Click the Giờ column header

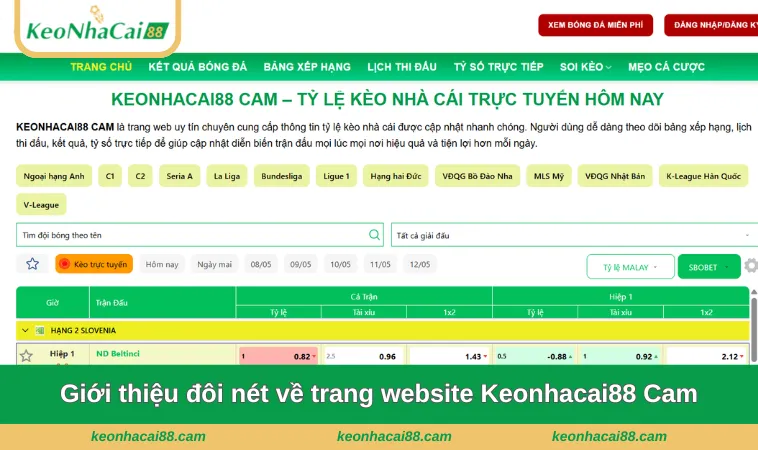click(52, 303)
